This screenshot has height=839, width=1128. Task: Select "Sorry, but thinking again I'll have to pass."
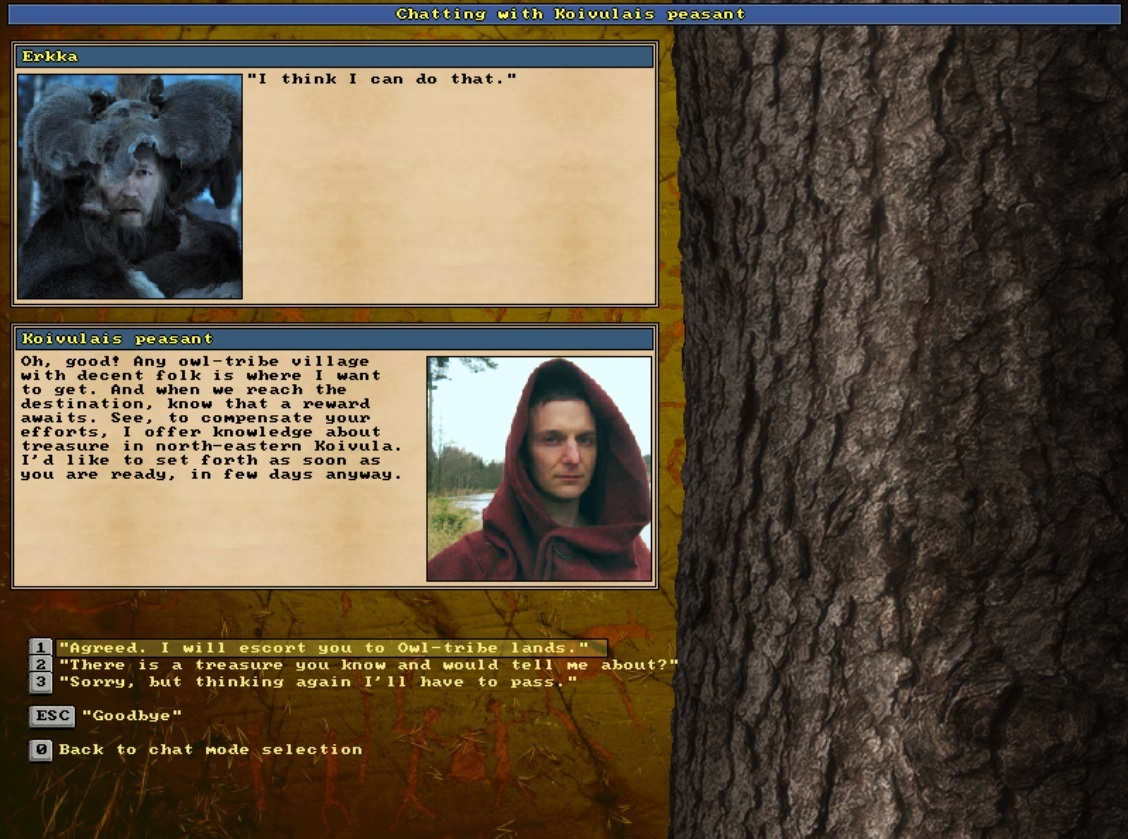point(318,682)
